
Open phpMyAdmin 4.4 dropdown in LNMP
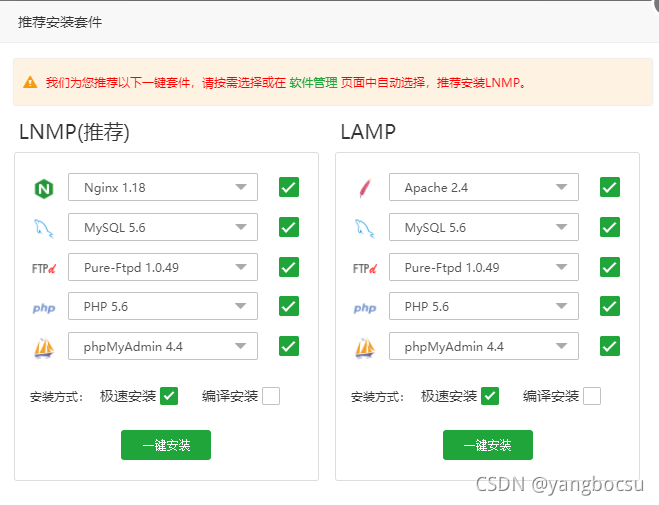(x=163, y=346)
